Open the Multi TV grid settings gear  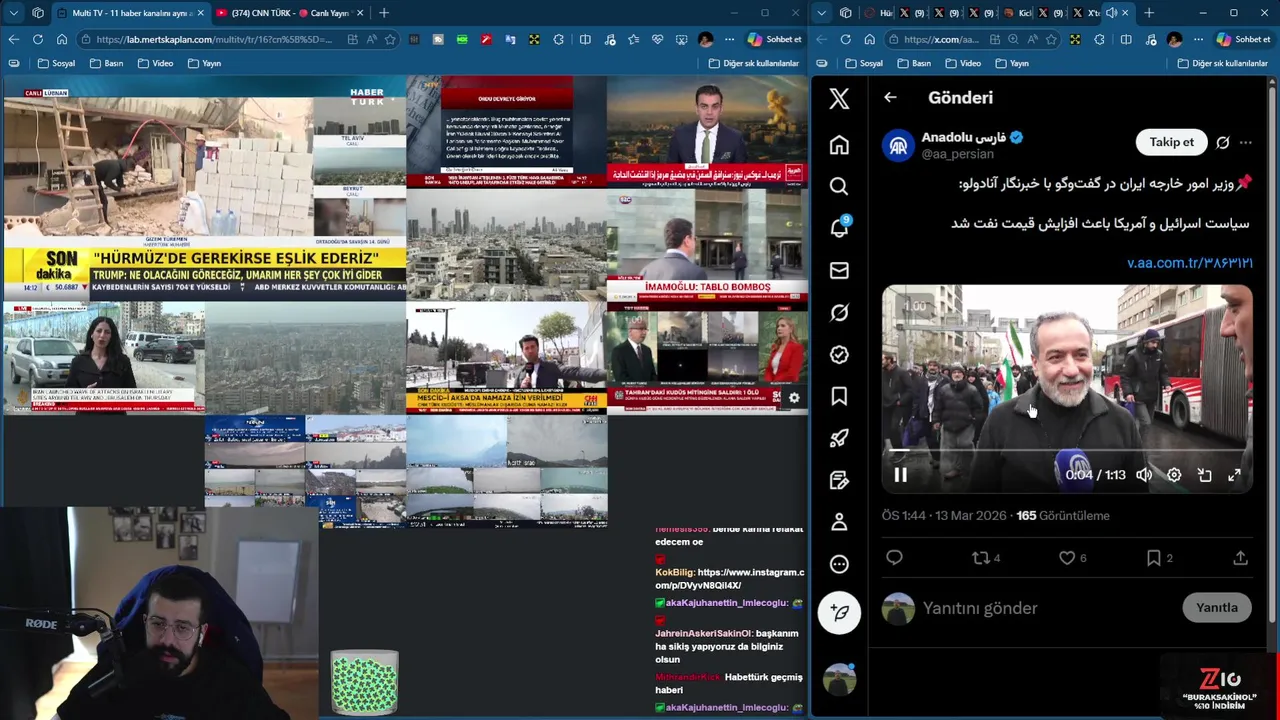coord(794,398)
